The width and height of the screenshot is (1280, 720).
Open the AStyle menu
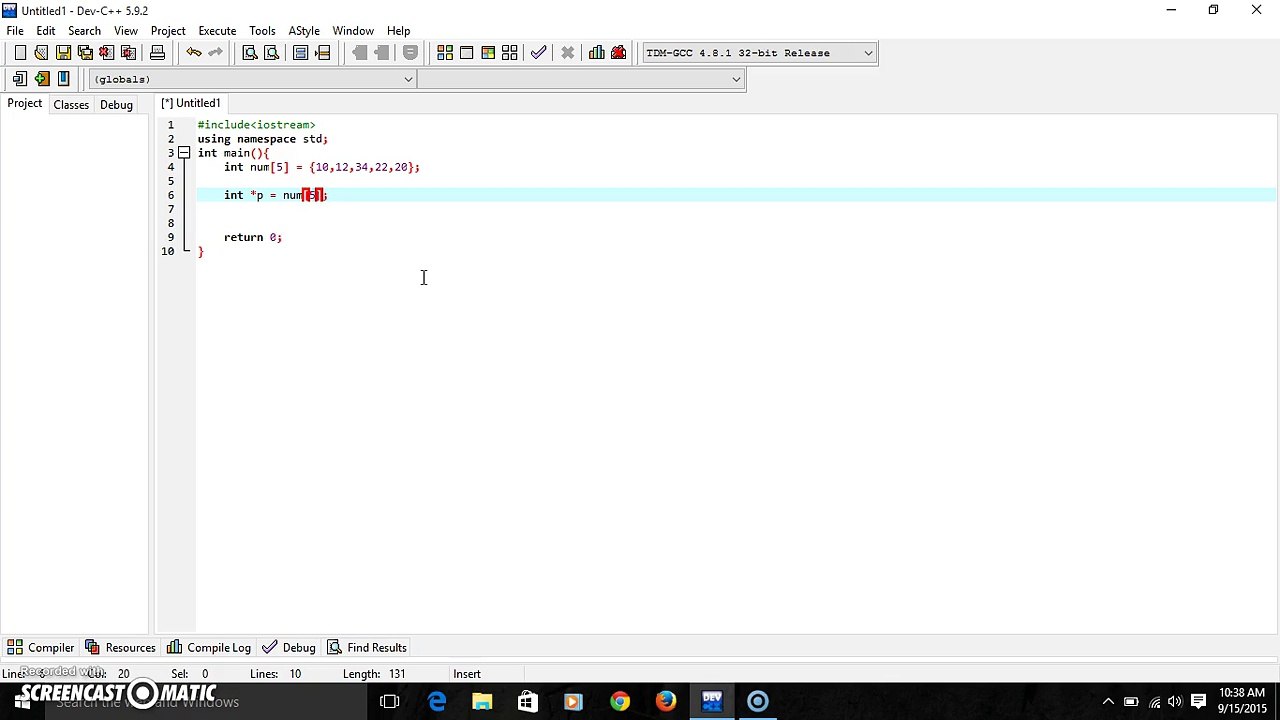[x=304, y=31]
